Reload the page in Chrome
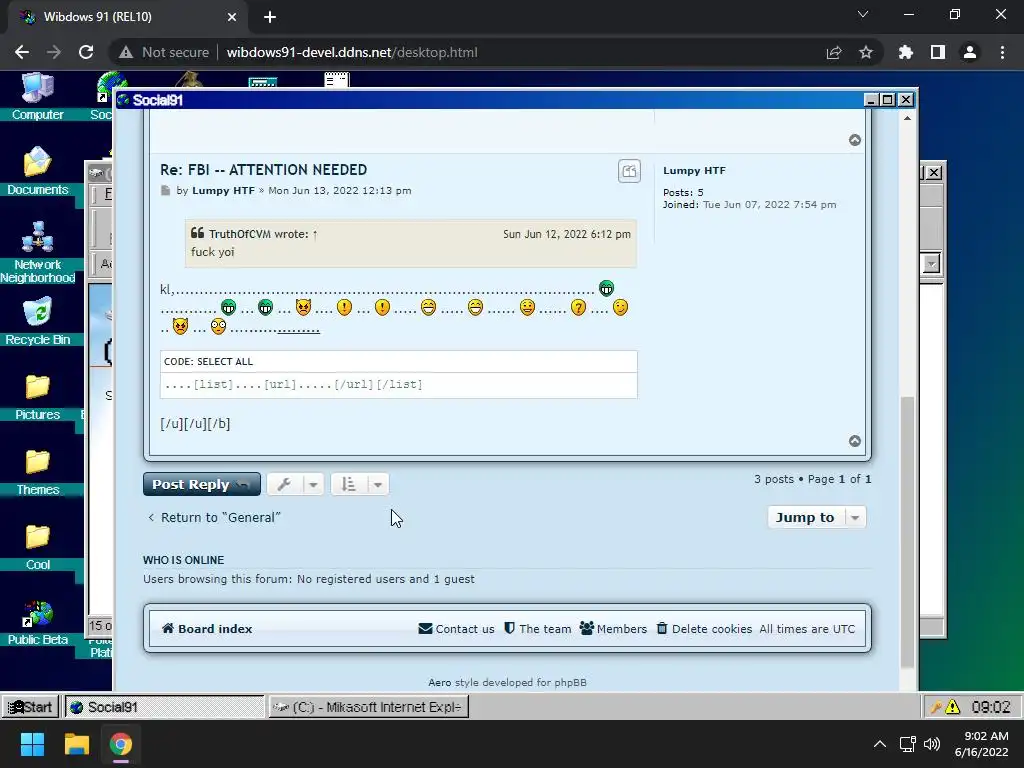The width and height of the screenshot is (1024, 768). point(86,52)
